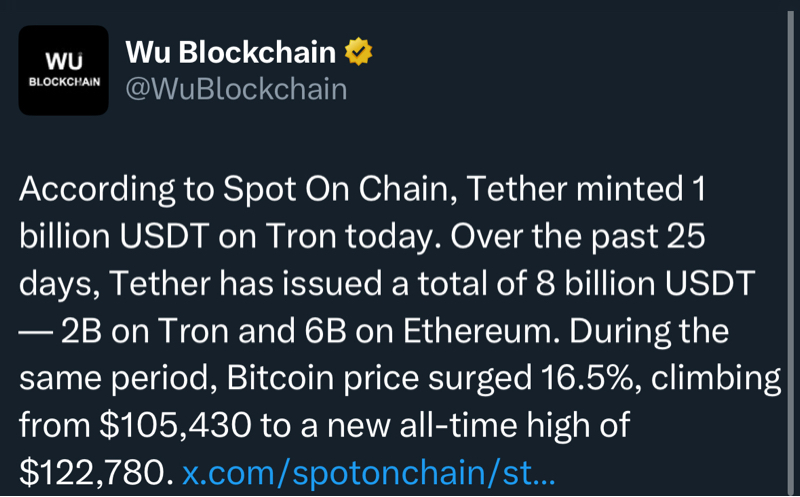Click the "$122,780" price

pyautogui.click(x=95, y=468)
